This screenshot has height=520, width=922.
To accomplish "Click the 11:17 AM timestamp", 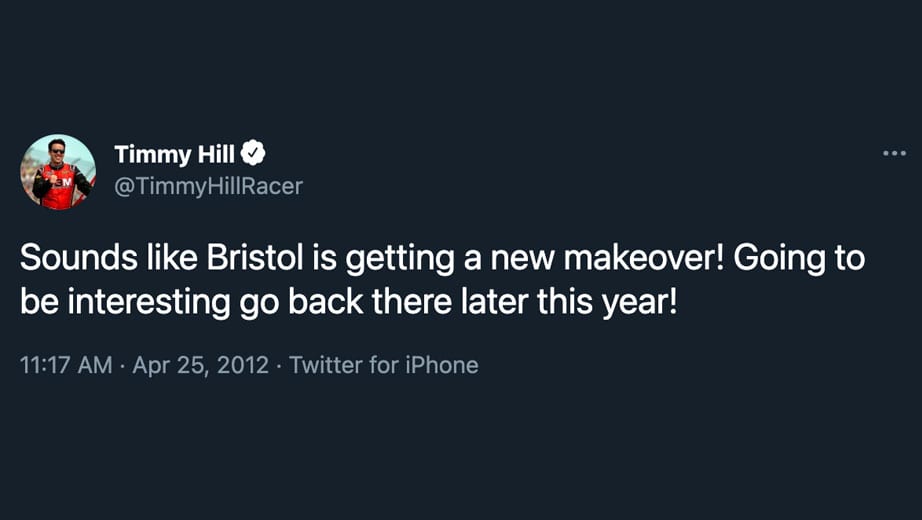I will tap(66, 365).
